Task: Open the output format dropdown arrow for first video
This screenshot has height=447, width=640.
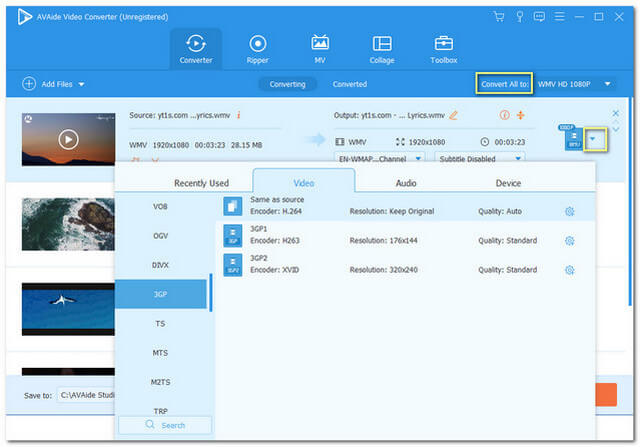Action: (x=594, y=139)
